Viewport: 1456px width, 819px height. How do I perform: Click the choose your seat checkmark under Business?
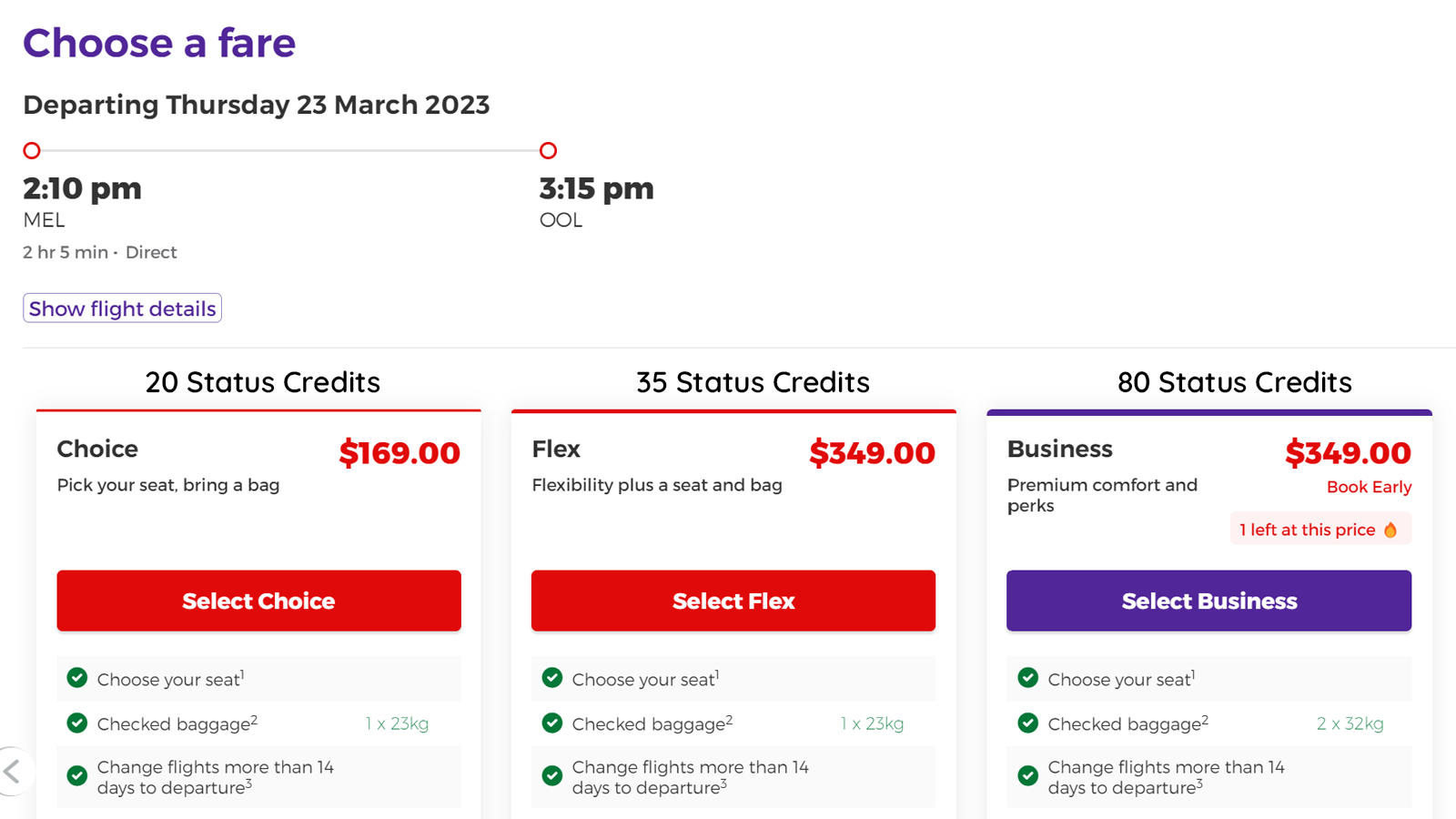coord(1027,678)
